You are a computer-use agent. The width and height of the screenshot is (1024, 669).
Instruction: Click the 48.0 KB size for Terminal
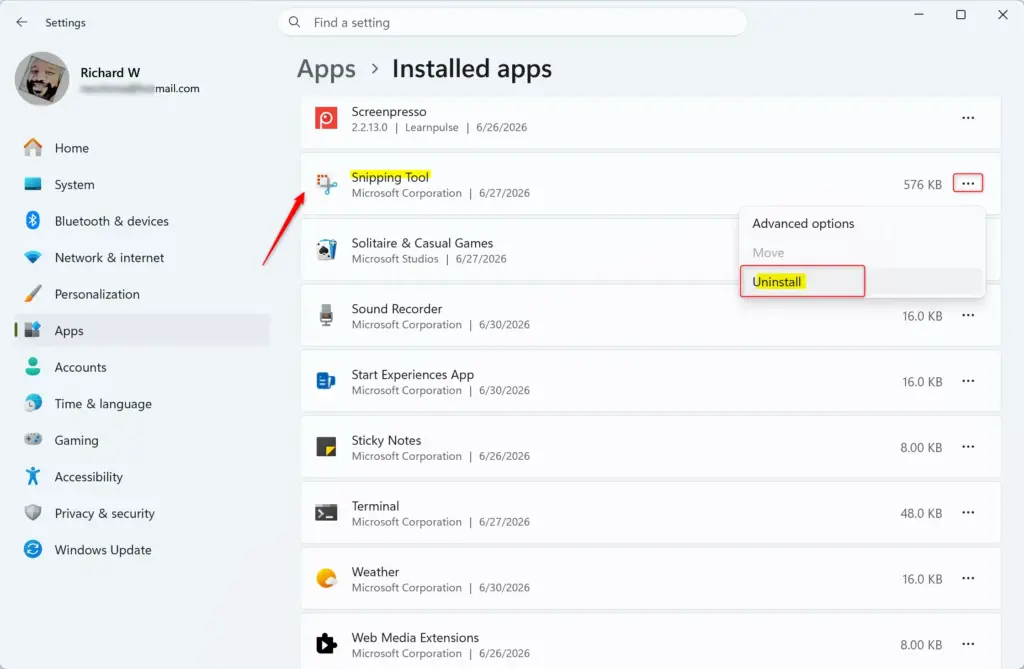pos(921,514)
